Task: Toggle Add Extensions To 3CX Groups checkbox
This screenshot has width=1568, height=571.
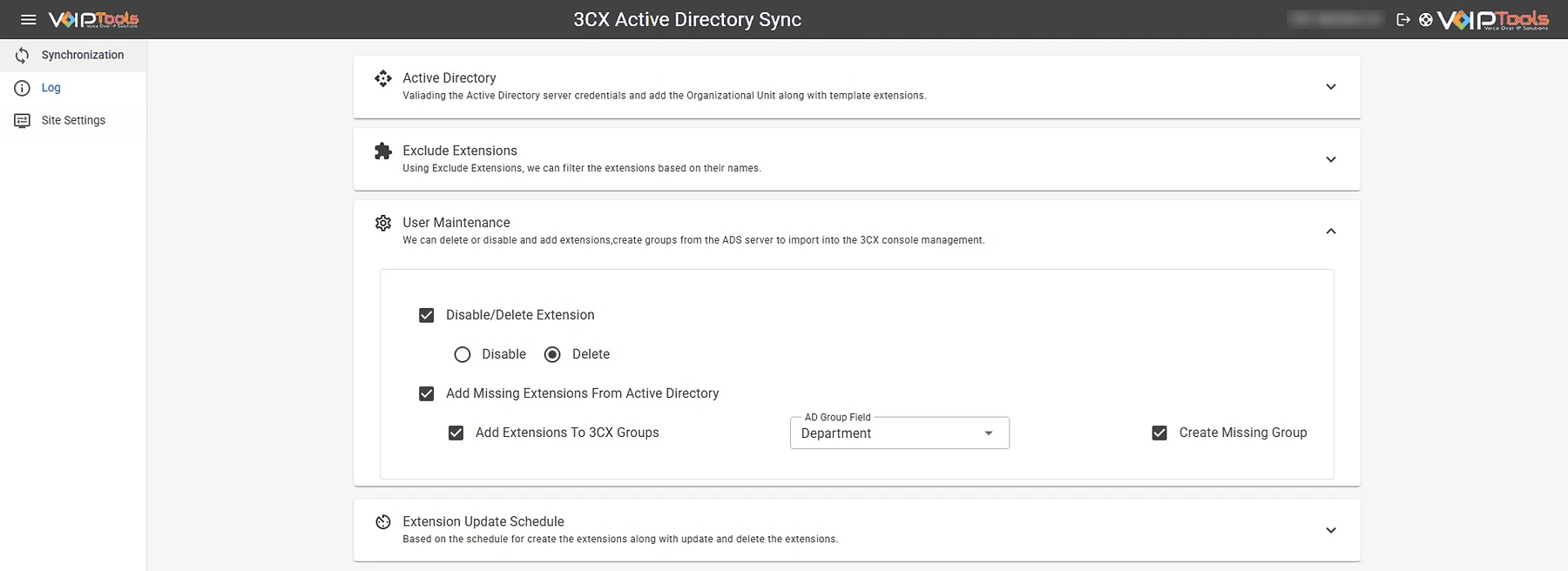Action: click(x=456, y=433)
